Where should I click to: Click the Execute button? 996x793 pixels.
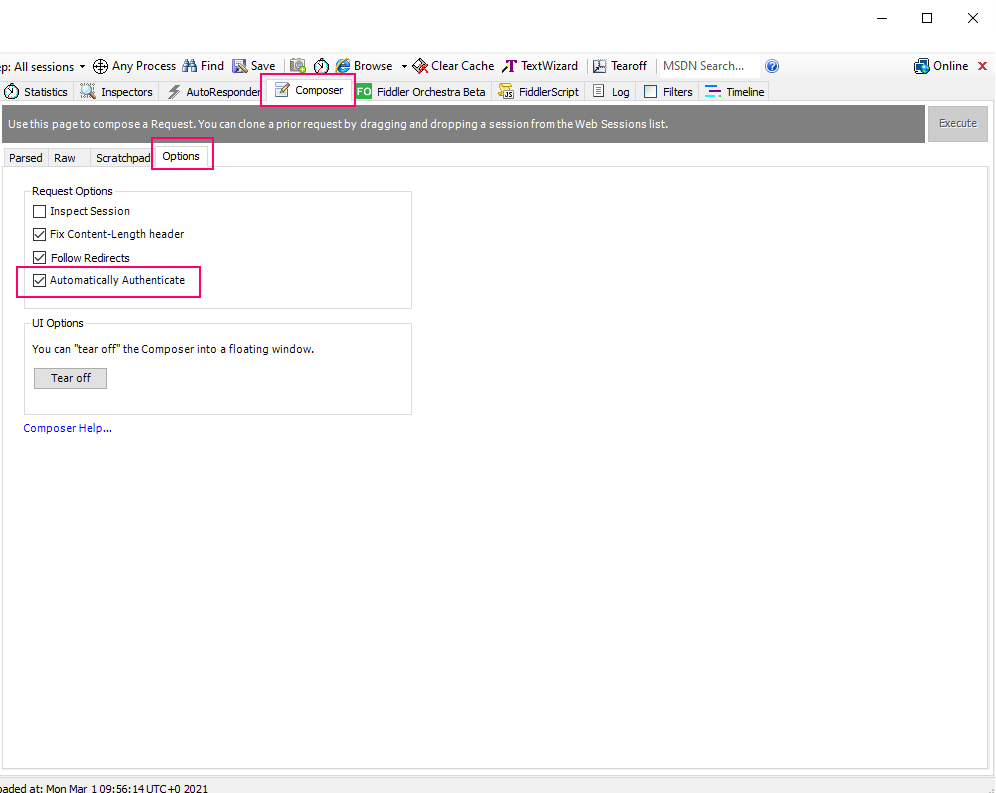tap(958, 123)
